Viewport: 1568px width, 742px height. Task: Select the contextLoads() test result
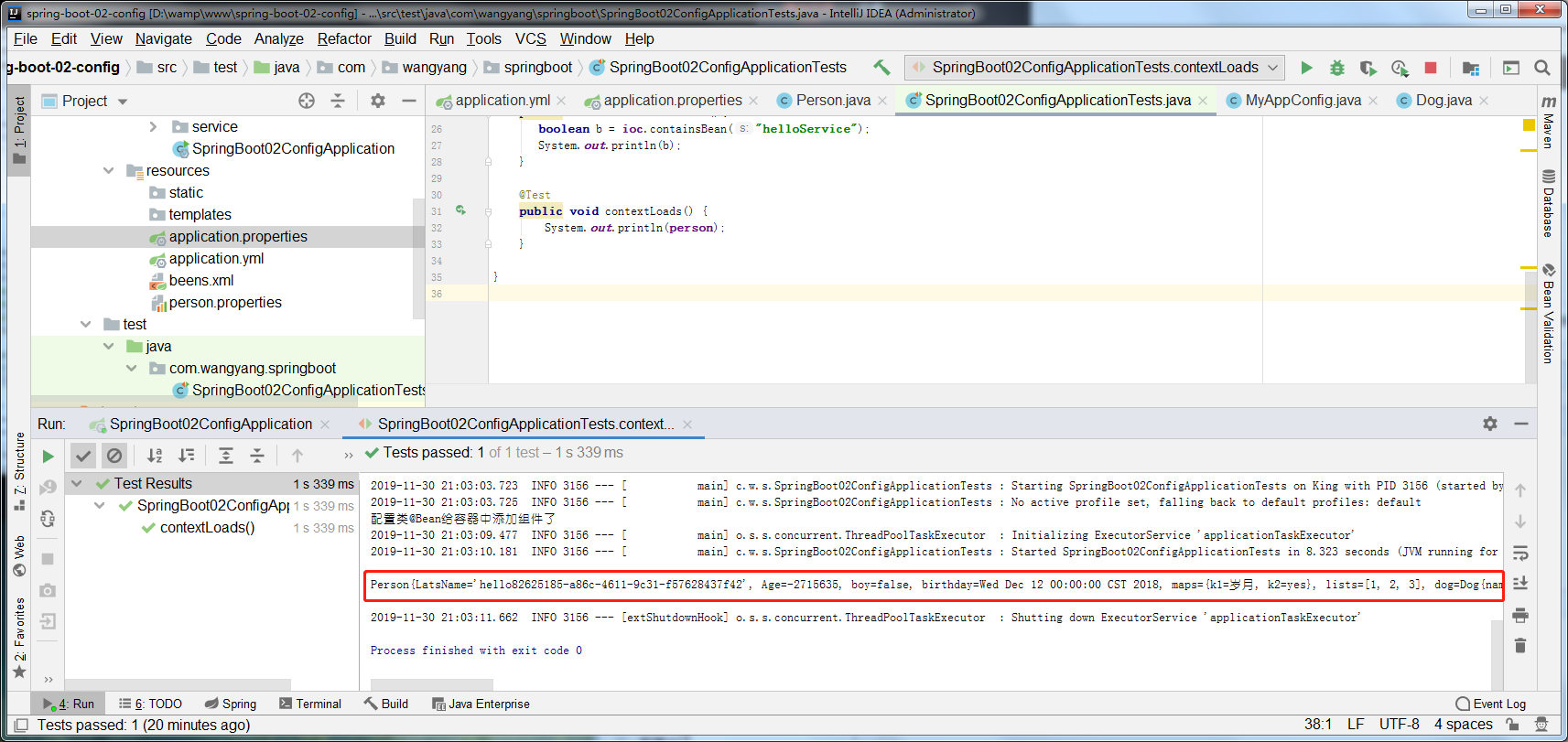point(207,527)
